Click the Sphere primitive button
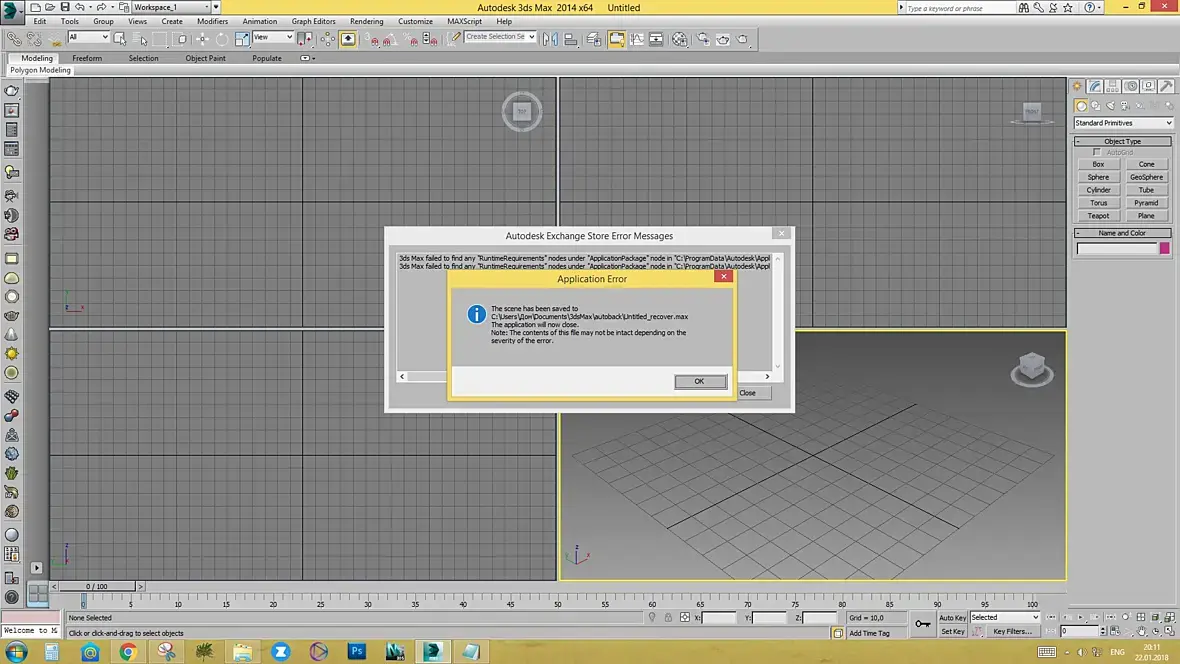This screenshot has height=664, width=1180. 1098,177
